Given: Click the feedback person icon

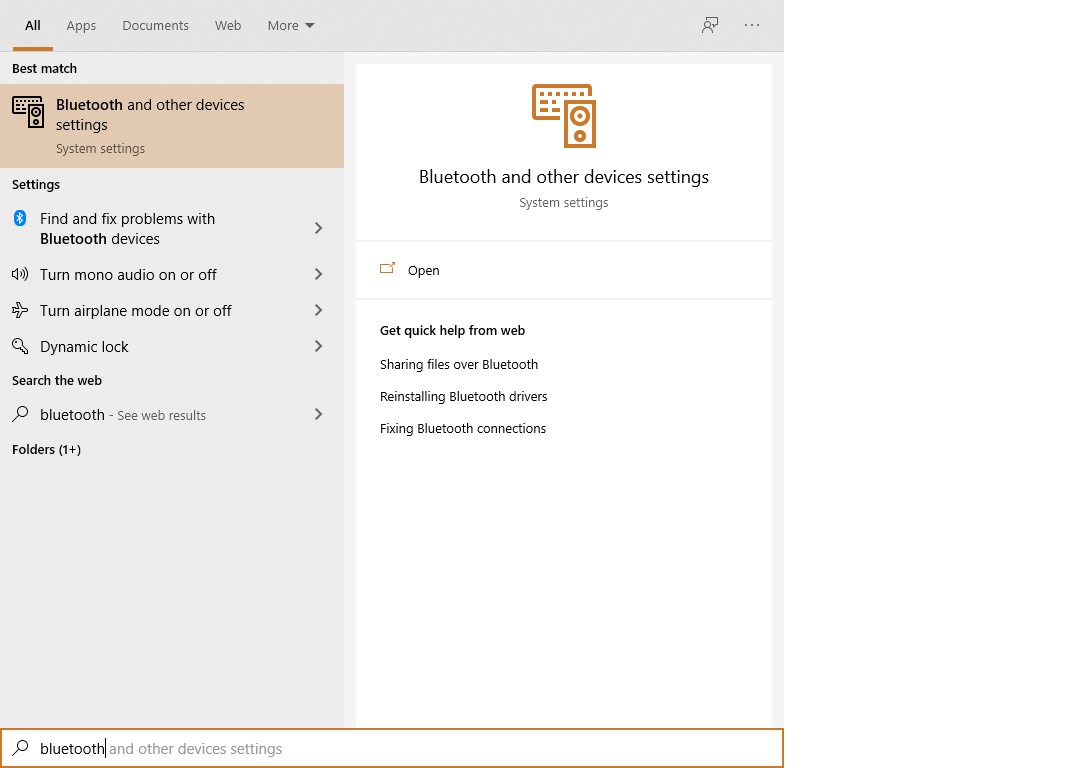Looking at the screenshot, I should point(710,25).
